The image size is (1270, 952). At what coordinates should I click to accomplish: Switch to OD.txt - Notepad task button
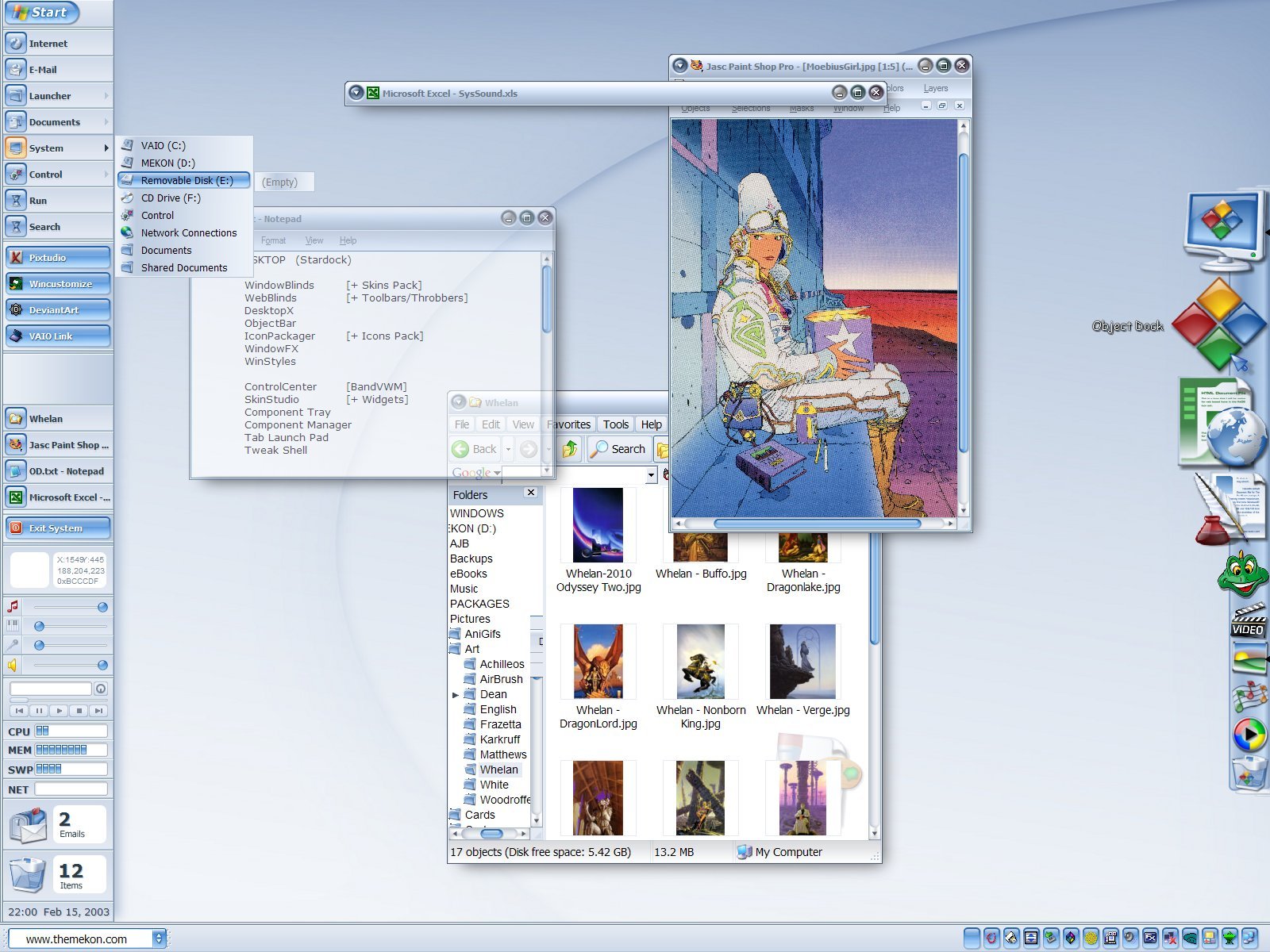coord(57,471)
